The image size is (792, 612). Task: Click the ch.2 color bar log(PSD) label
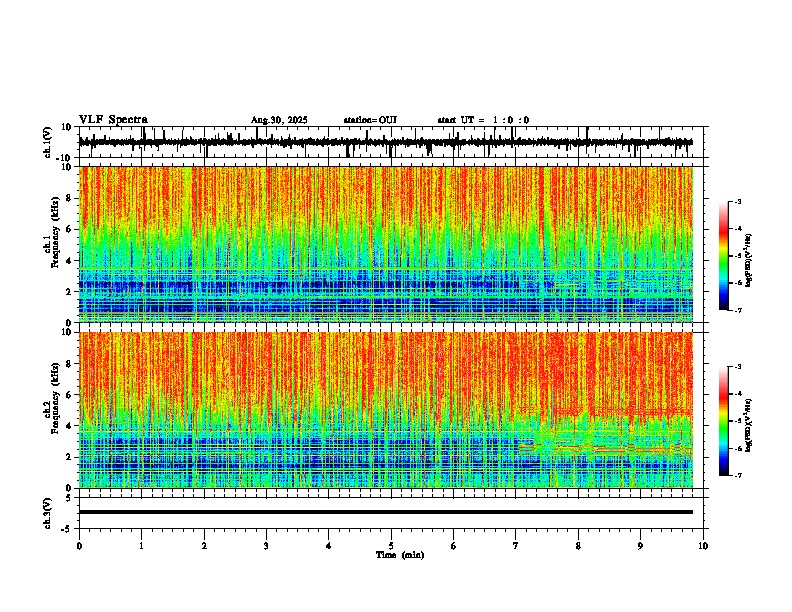point(748,425)
